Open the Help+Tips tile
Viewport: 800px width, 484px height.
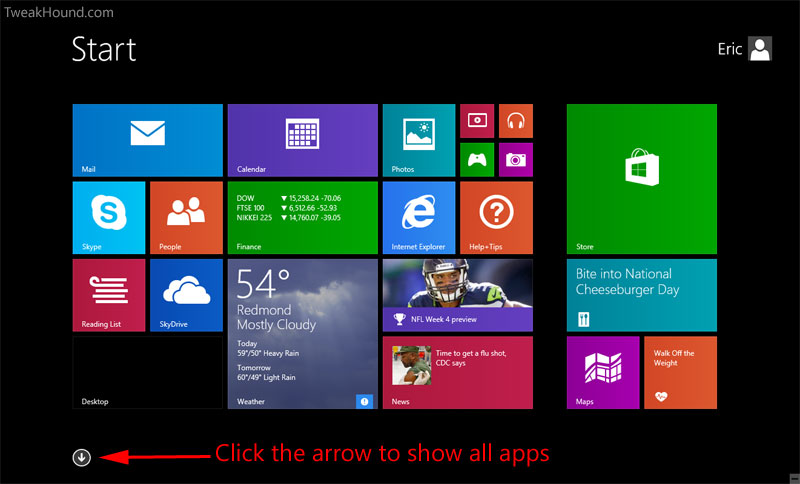[496, 218]
